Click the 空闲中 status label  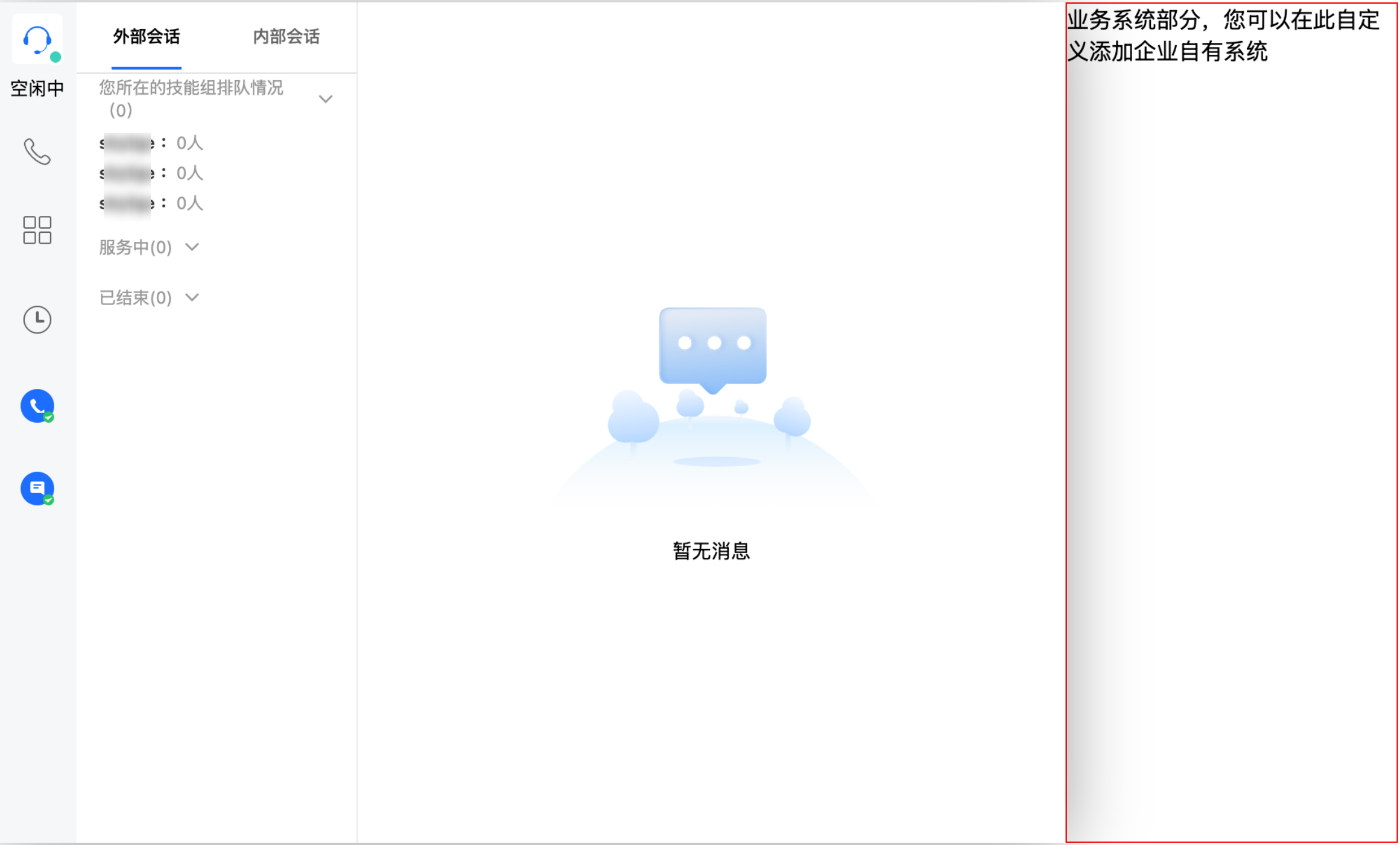coord(37,89)
